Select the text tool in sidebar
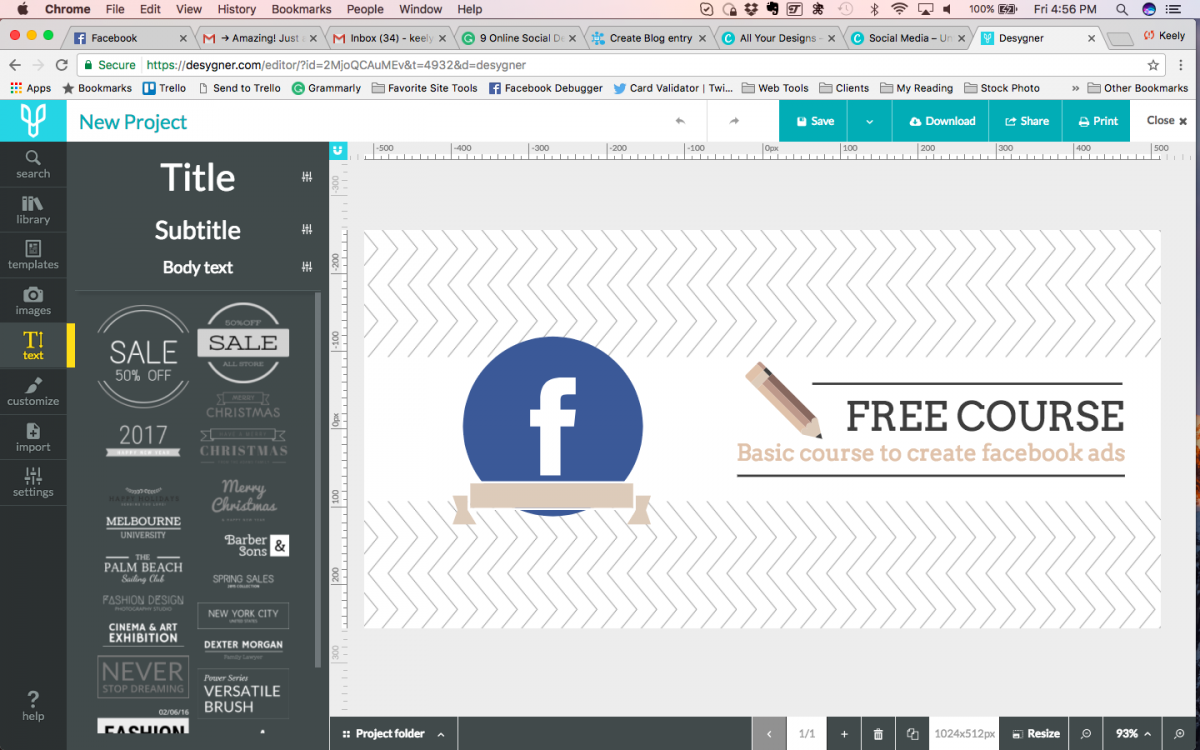 click(33, 346)
